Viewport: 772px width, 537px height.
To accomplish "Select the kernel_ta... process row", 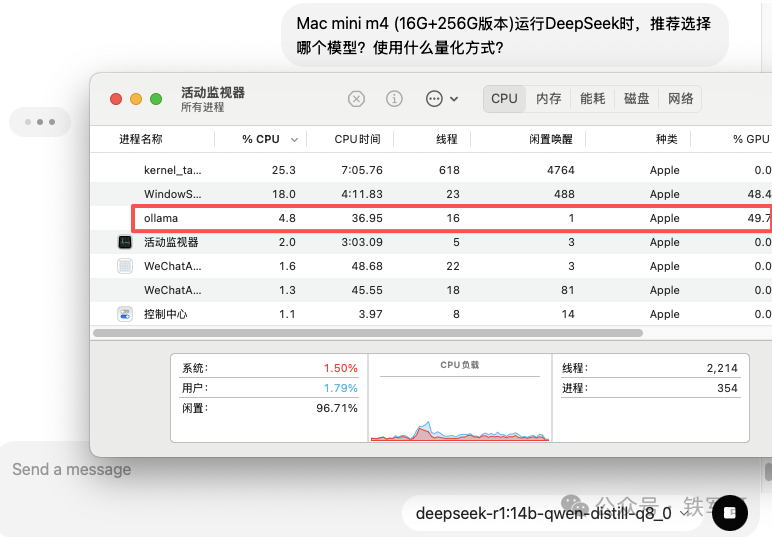I will coord(431,170).
